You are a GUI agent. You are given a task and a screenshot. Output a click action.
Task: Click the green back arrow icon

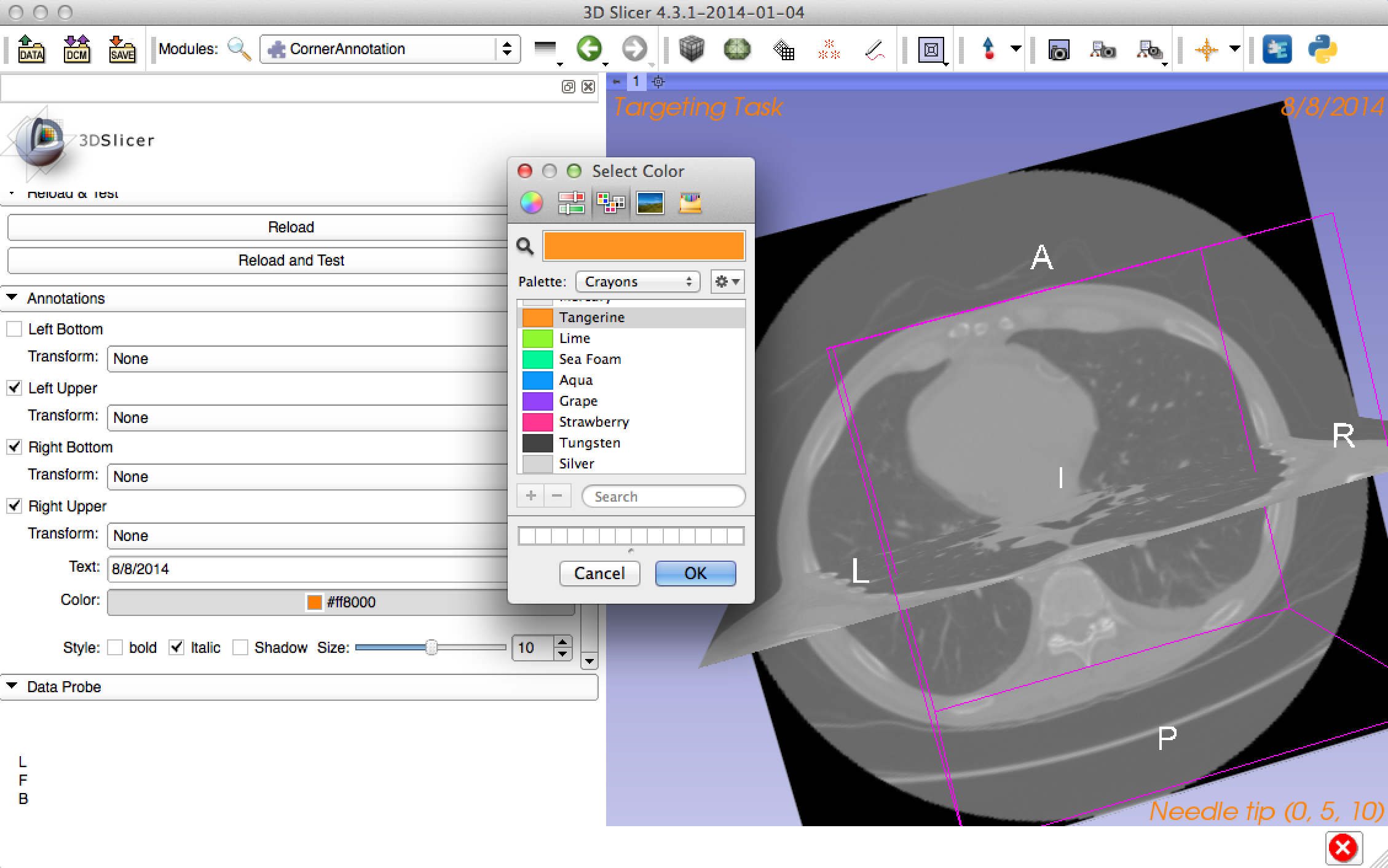point(589,49)
